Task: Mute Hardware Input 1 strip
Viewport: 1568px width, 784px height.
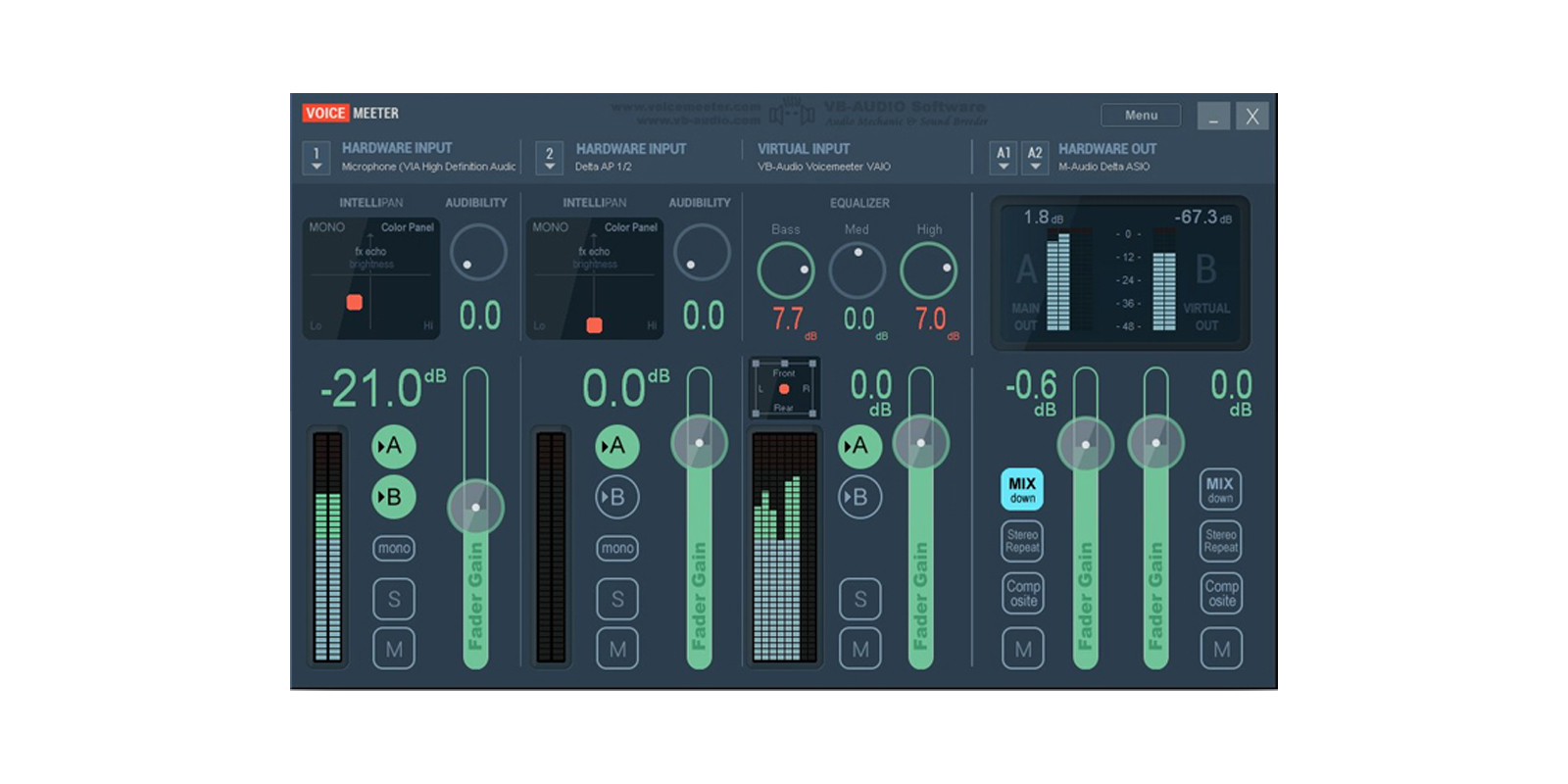Action: coord(394,649)
